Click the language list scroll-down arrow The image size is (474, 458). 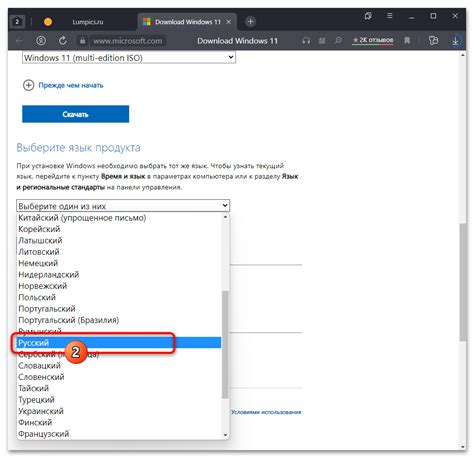pos(225,435)
